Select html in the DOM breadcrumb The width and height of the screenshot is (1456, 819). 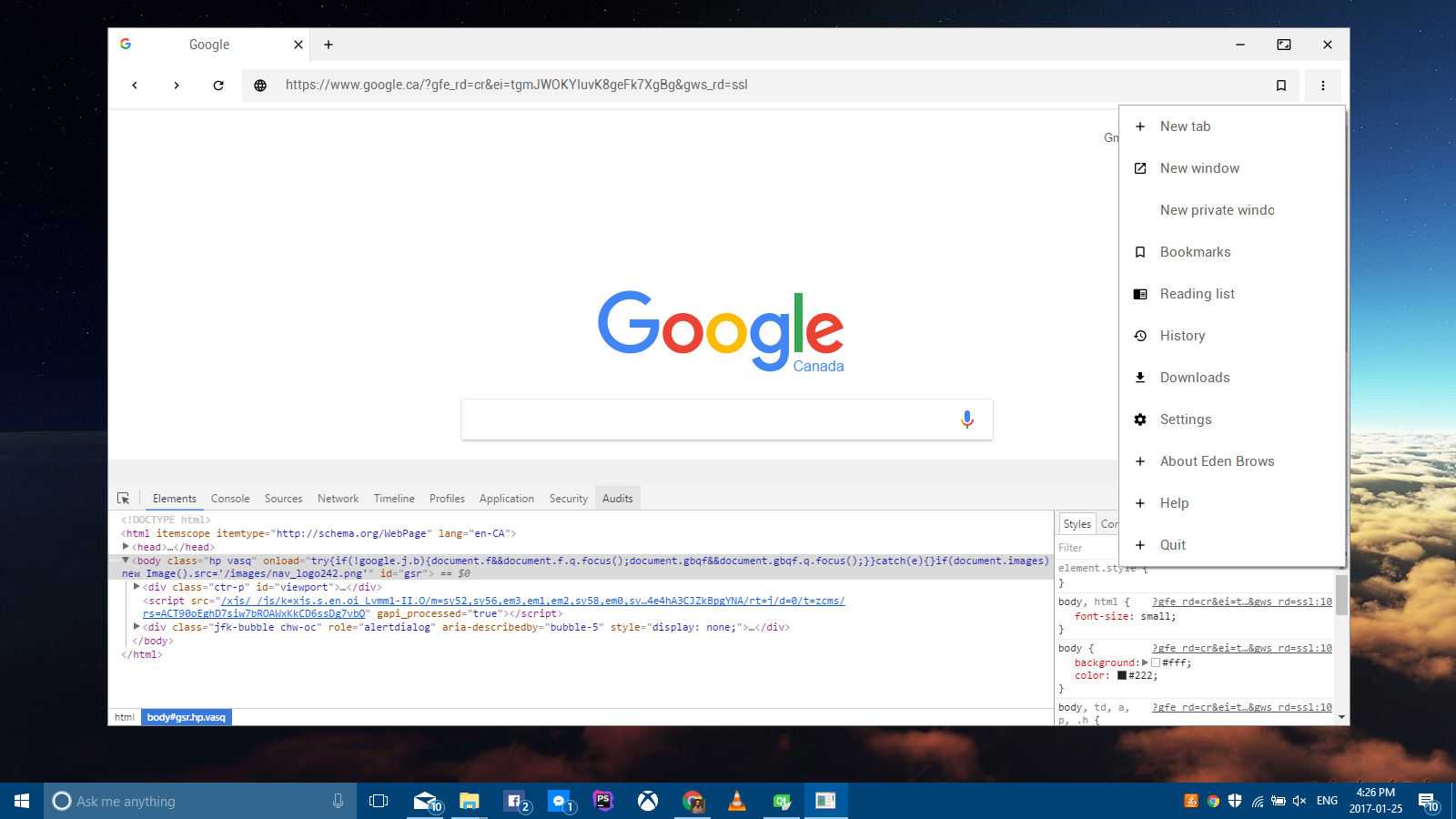pos(125,717)
